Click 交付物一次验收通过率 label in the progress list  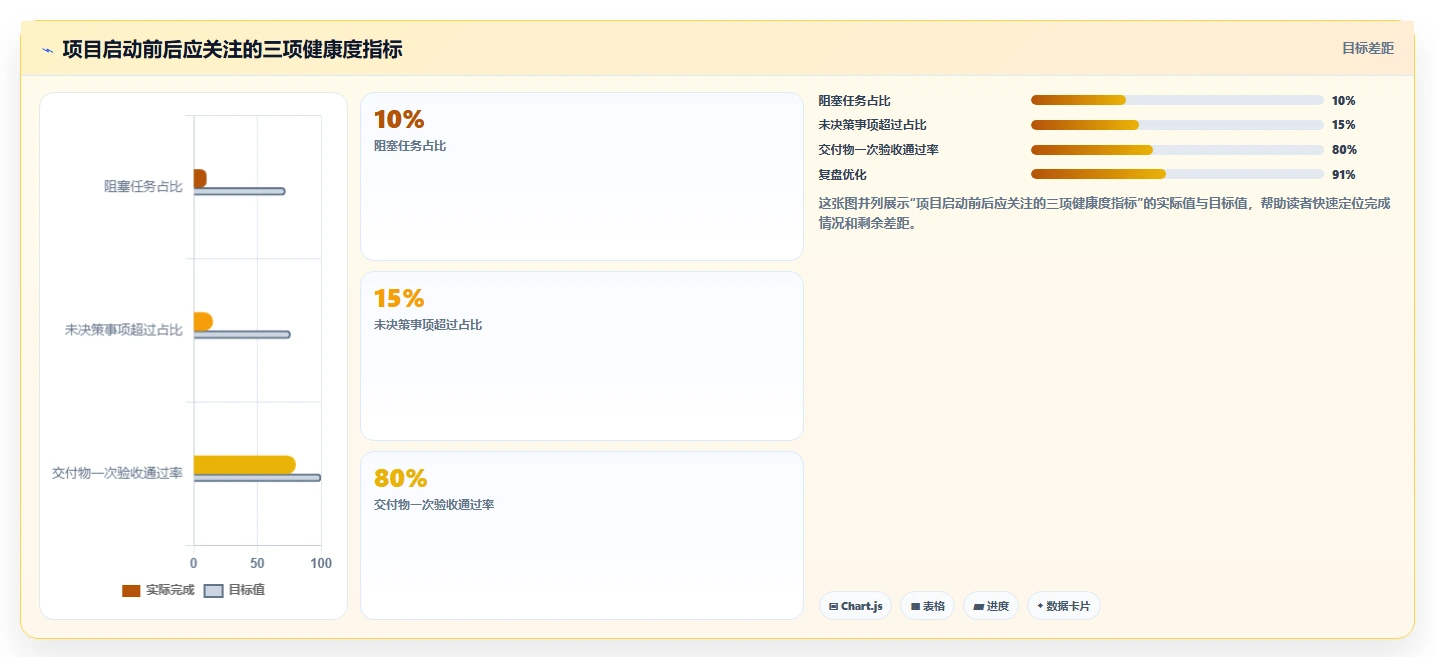tap(879, 150)
